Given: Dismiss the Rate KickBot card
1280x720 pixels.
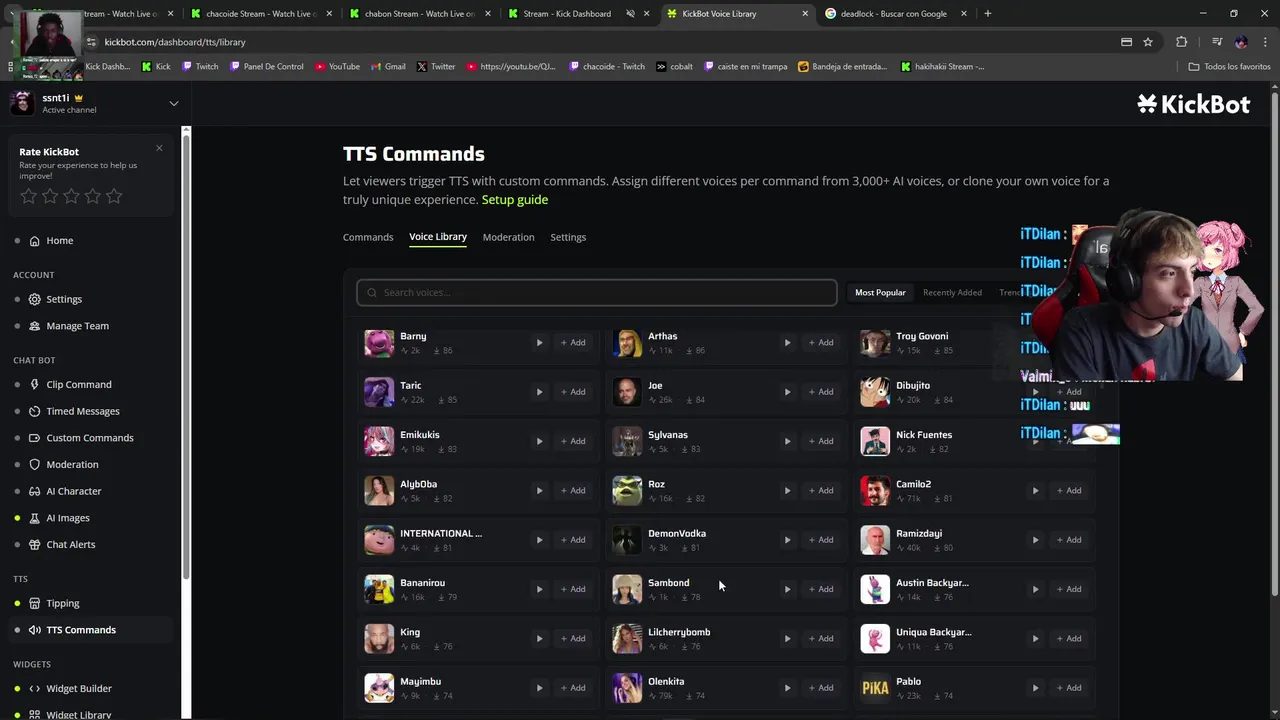Looking at the screenshot, I should click(x=159, y=148).
